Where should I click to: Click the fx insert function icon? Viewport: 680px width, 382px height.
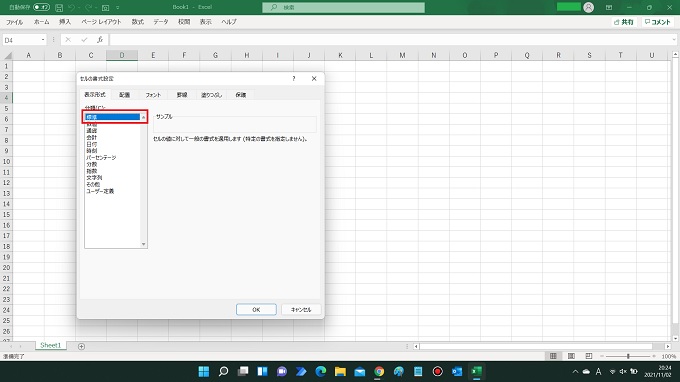100,40
